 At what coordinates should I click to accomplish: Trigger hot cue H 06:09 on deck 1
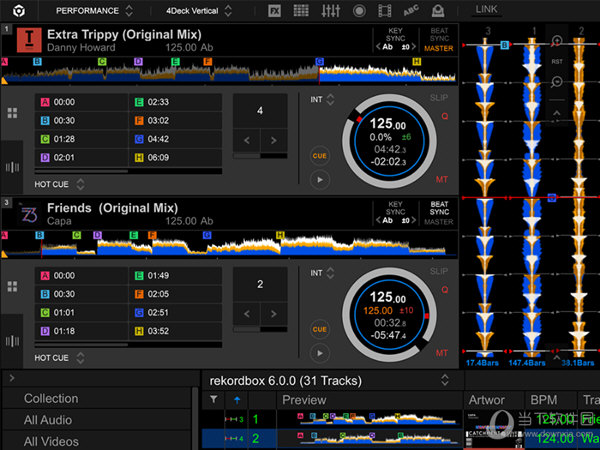point(175,157)
